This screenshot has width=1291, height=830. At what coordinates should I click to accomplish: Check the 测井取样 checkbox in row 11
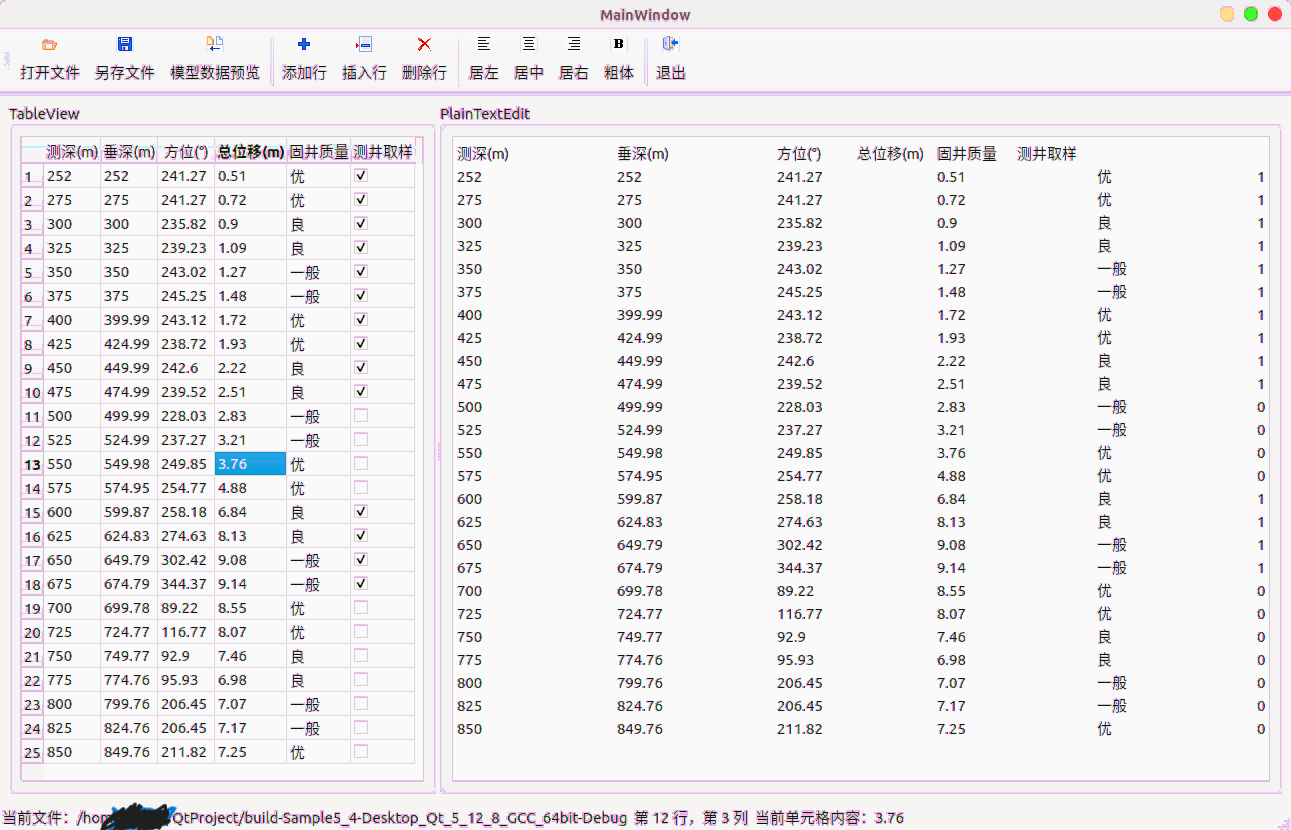click(x=361, y=415)
